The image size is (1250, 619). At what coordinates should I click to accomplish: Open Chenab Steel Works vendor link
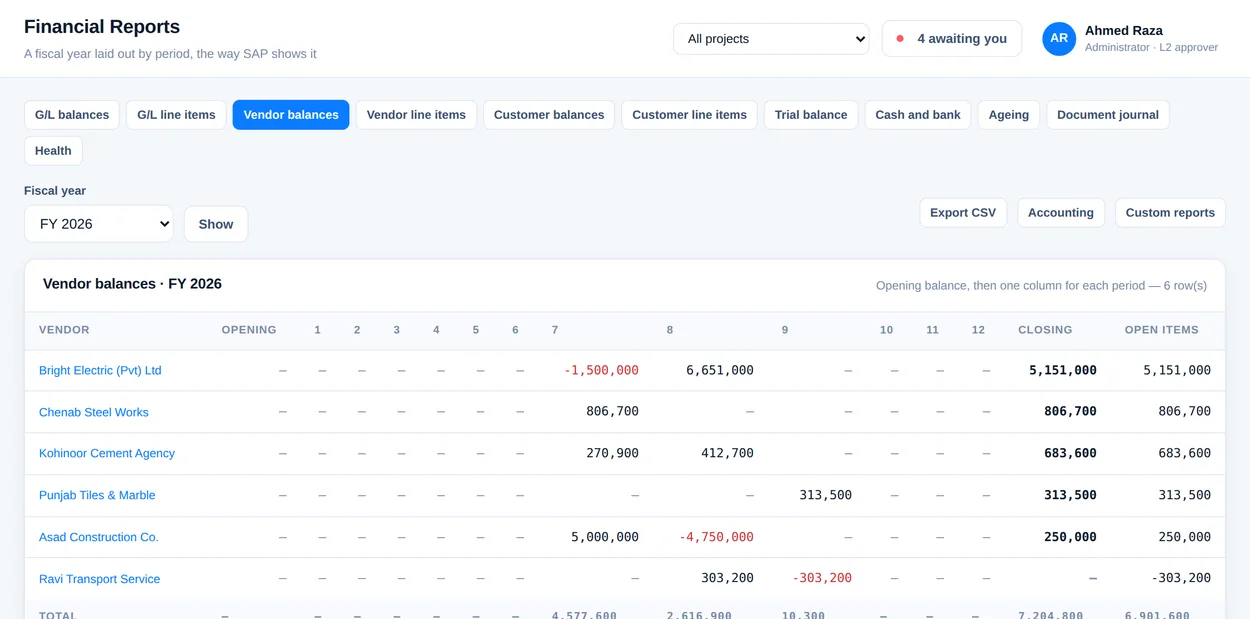(x=94, y=412)
